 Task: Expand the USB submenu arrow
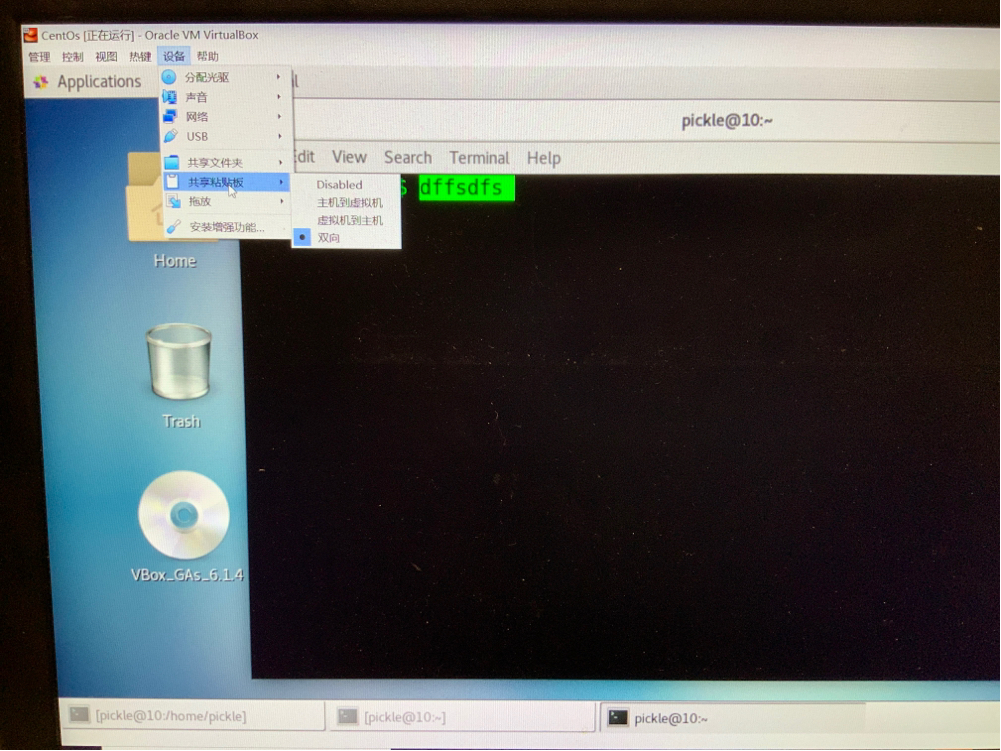tap(280, 136)
